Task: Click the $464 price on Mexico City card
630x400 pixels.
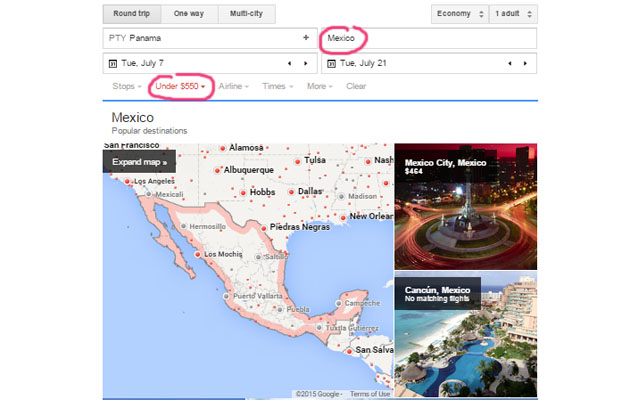Action: pyautogui.click(x=413, y=171)
